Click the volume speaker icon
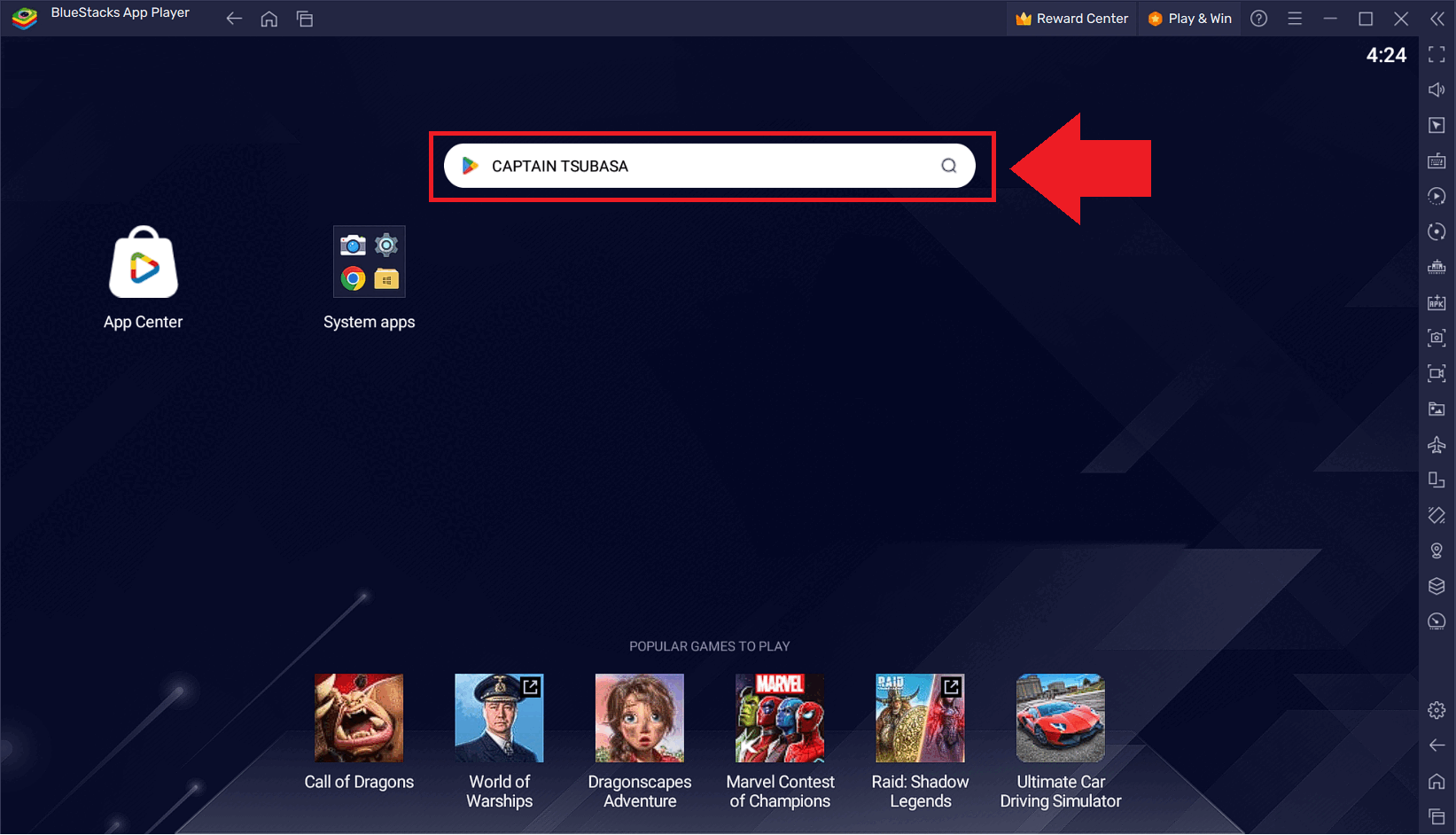The width and height of the screenshot is (1456, 835). [1437, 90]
